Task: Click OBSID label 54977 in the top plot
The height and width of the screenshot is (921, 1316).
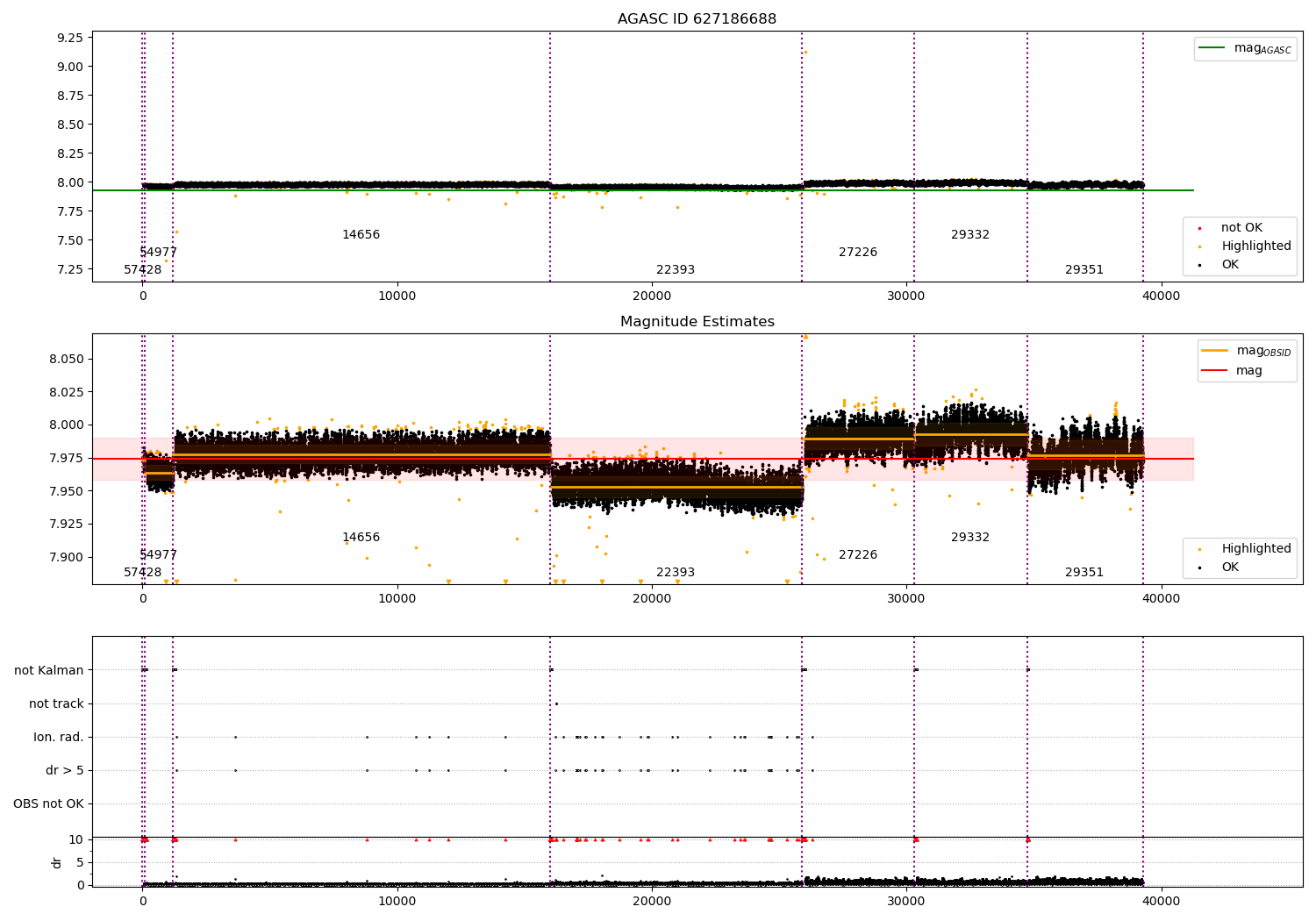Action: (x=158, y=253)
